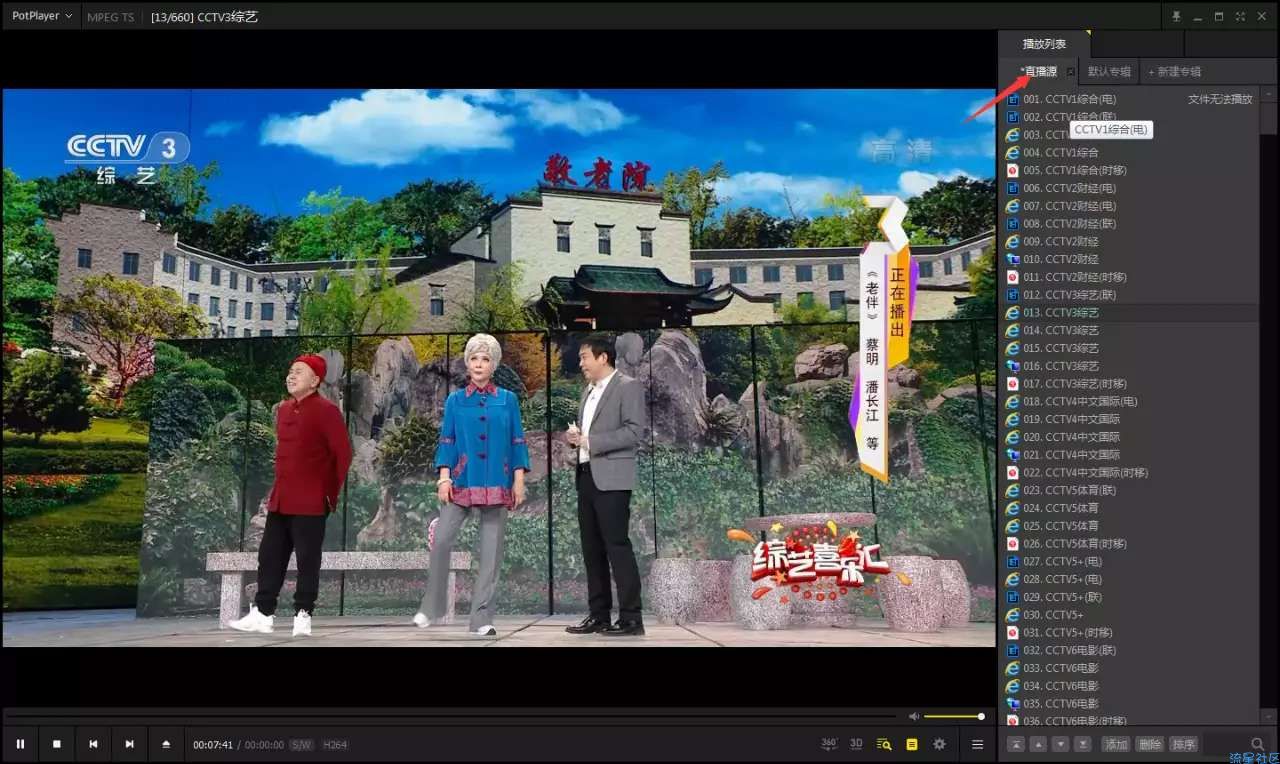This screenshot has width=1280, height=764.
Task: Select 030. CCTV5+ entry
Action: point(1130,615)
